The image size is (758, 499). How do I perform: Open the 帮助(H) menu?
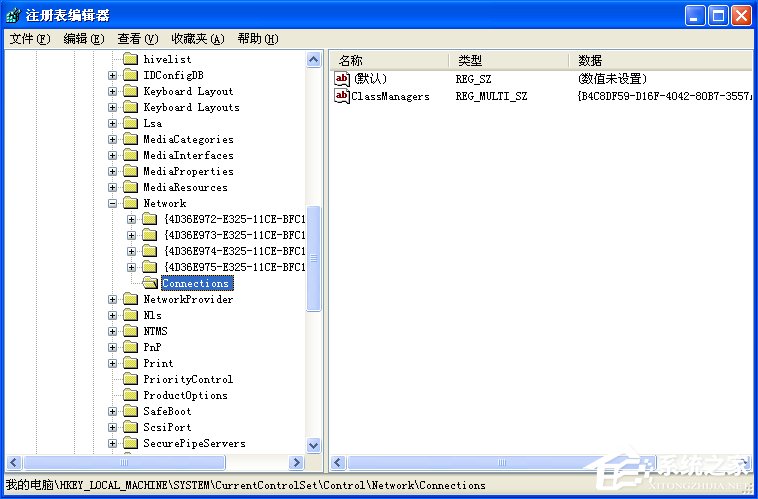tap(258, 39)
